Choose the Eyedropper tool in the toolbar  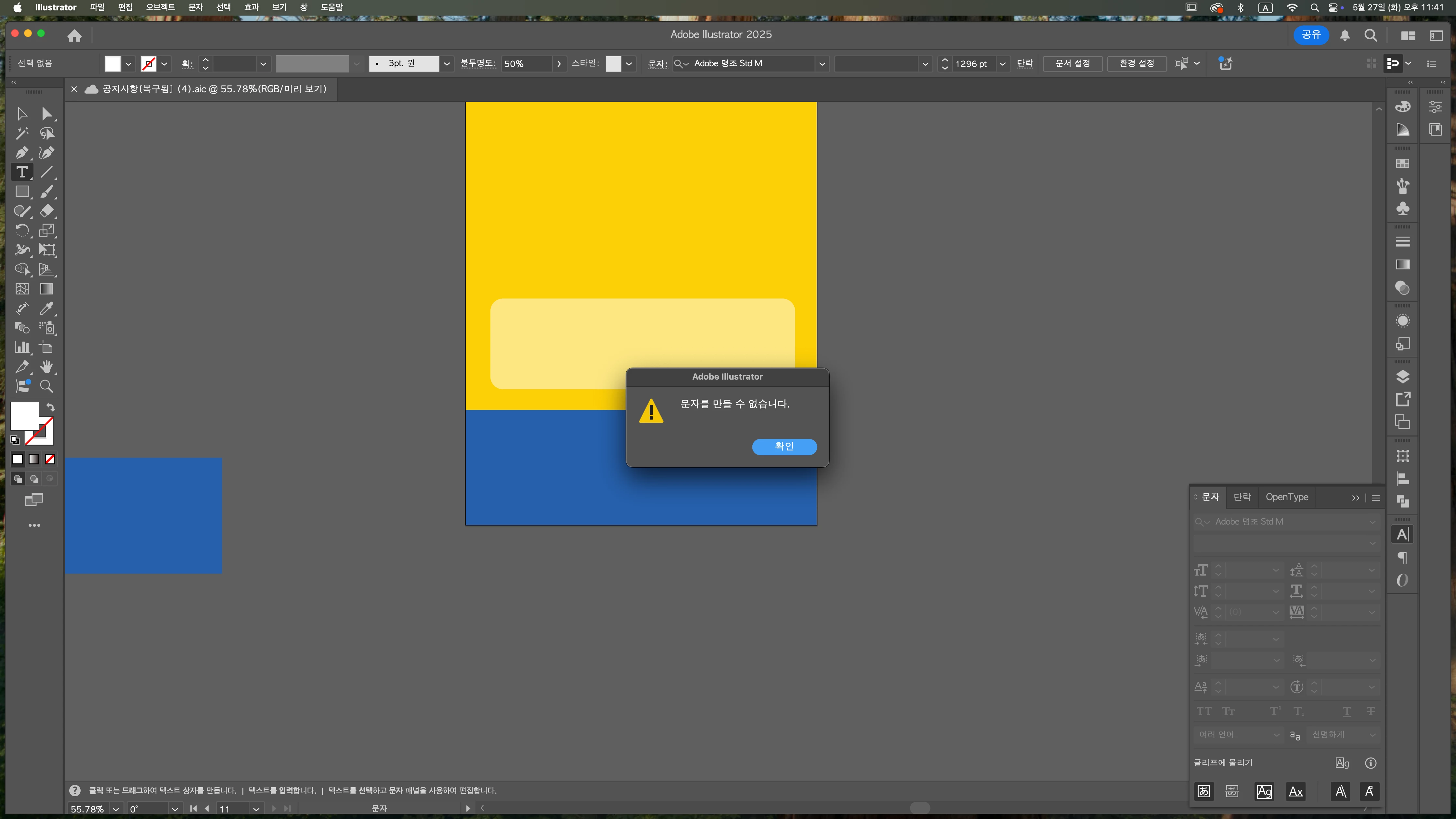click(46, 309)
